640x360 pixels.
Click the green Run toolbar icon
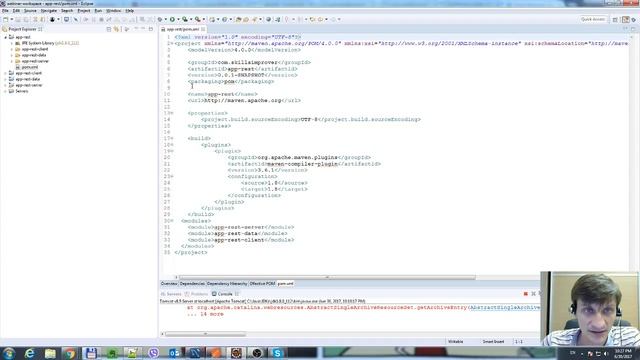tap(173, 19)
